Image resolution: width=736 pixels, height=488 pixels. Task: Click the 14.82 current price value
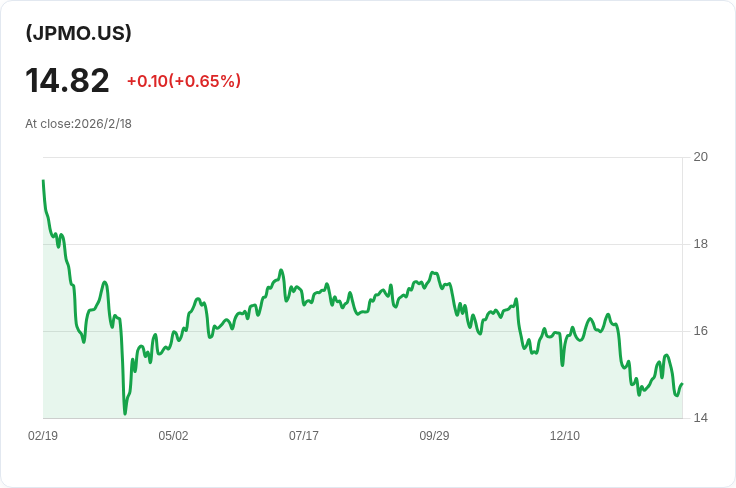point(67,80)
